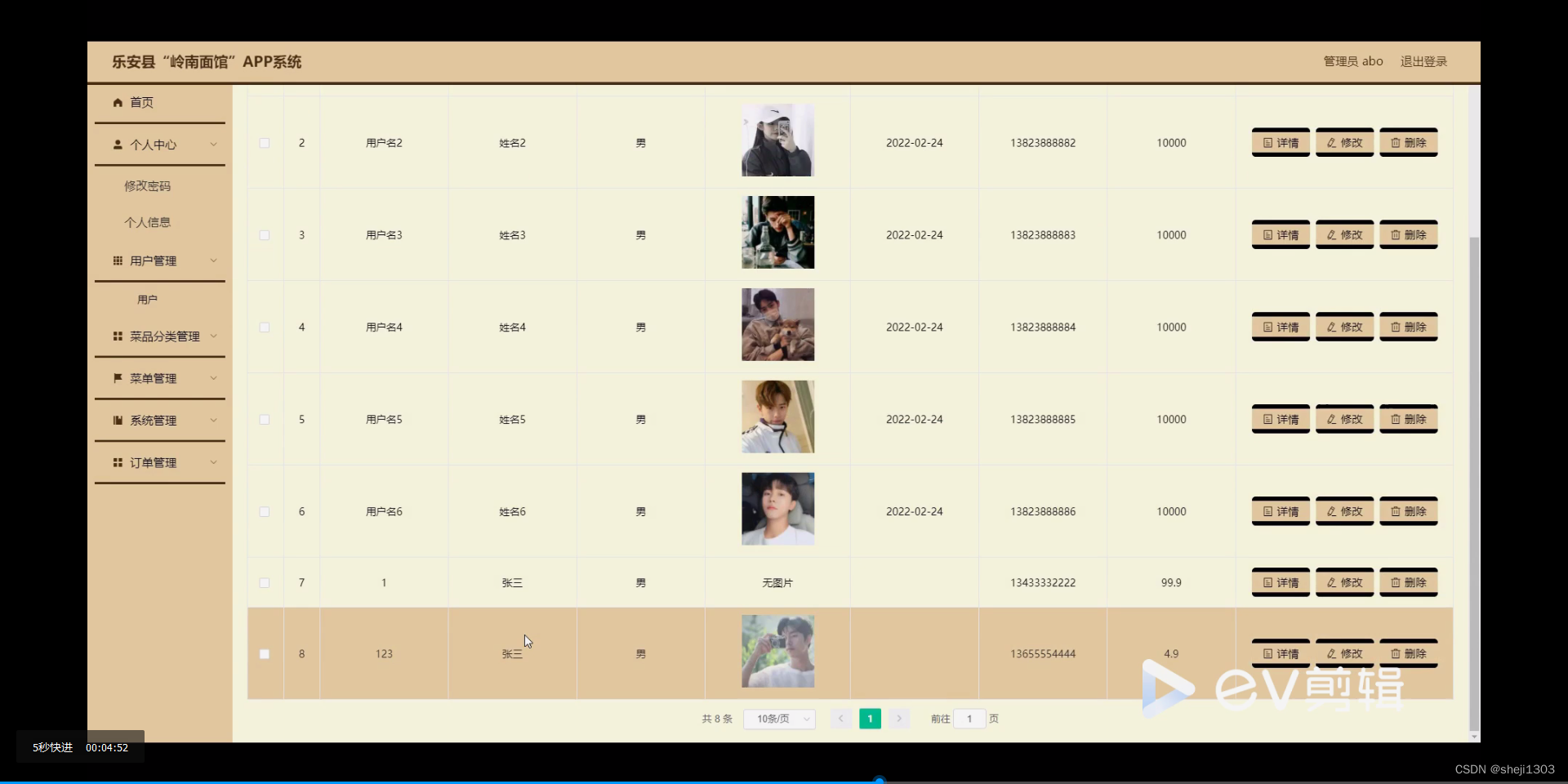Screen dimensions: 1568x784
Task: Collapse the 个人中心 menu section
Action: 213,145
